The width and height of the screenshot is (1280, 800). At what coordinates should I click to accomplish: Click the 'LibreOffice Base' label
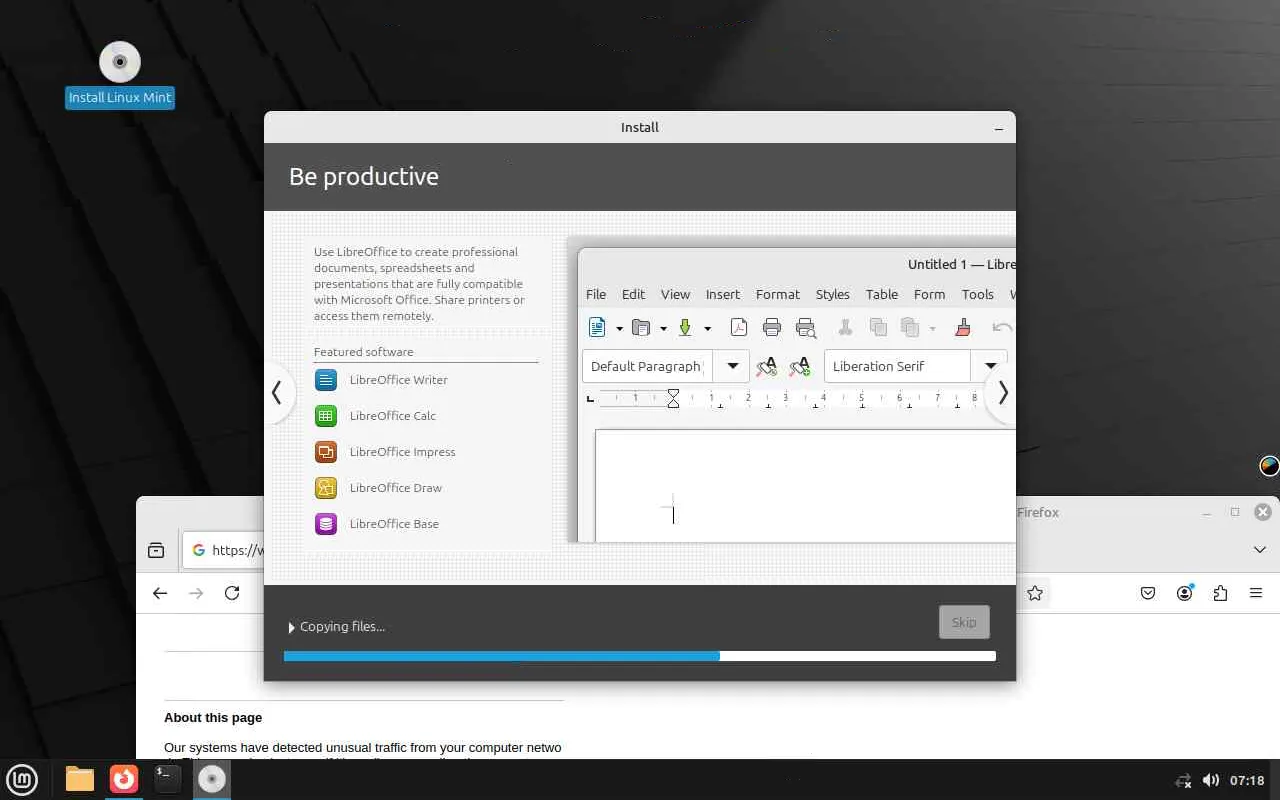(x=395, y=524)
